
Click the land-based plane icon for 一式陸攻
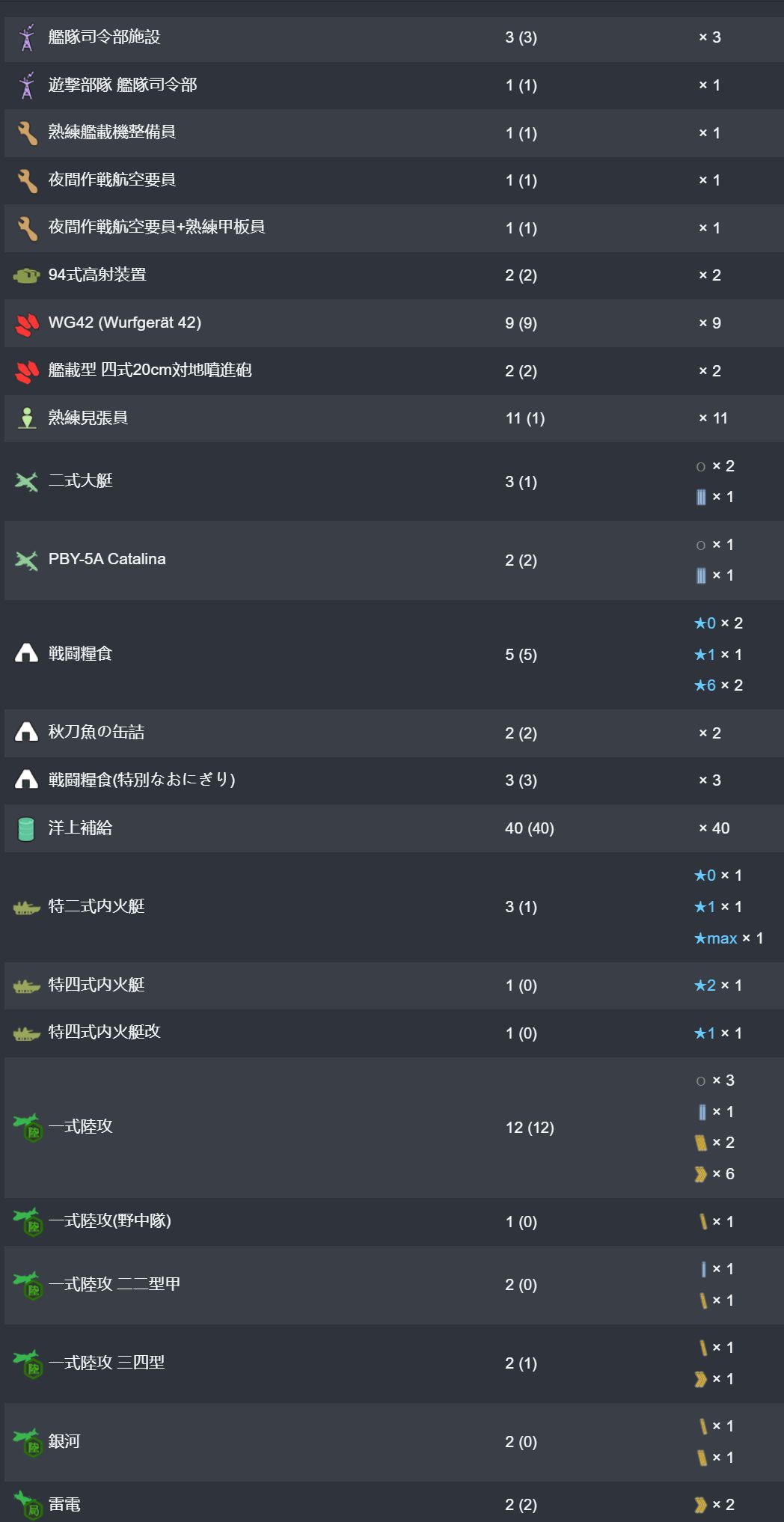tap(28, 1127)
